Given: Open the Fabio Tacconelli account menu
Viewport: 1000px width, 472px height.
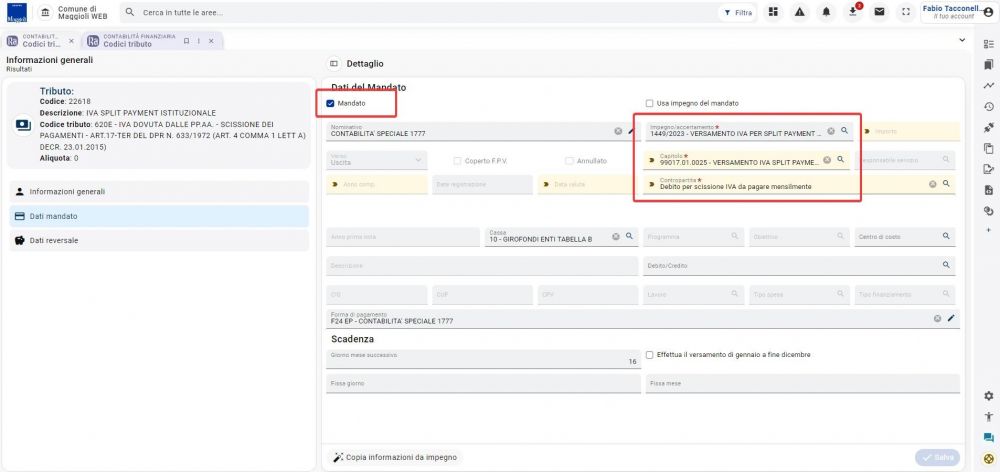Looking at the screenshot, I should click(959, 12).
